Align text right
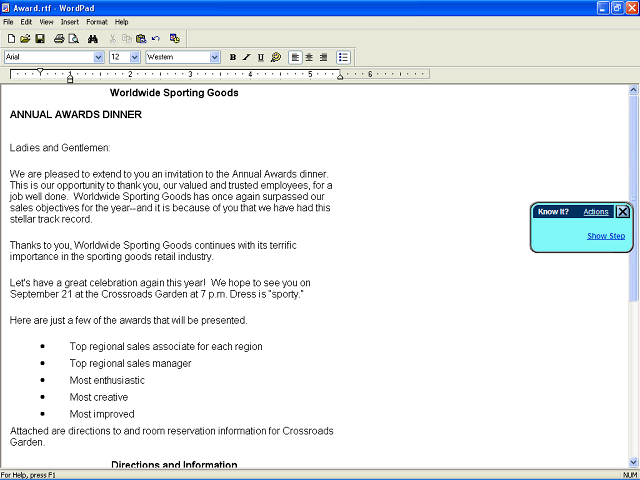Viewport: 640px width, 480px height. [324, 57]
